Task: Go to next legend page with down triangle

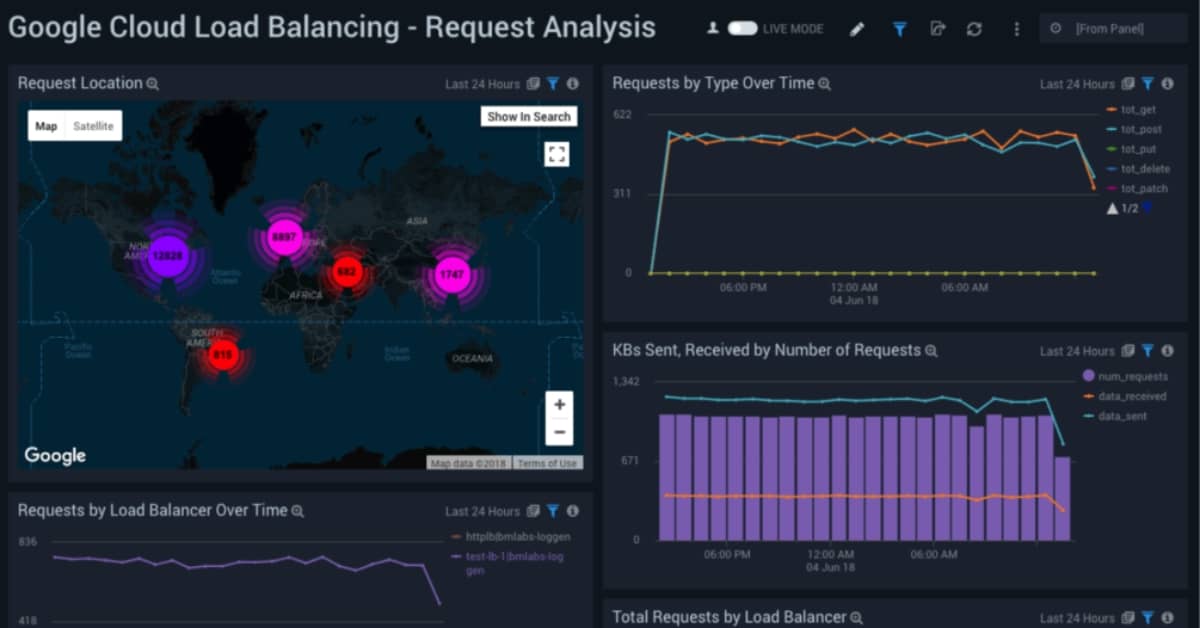Action: click(1147, 208)
